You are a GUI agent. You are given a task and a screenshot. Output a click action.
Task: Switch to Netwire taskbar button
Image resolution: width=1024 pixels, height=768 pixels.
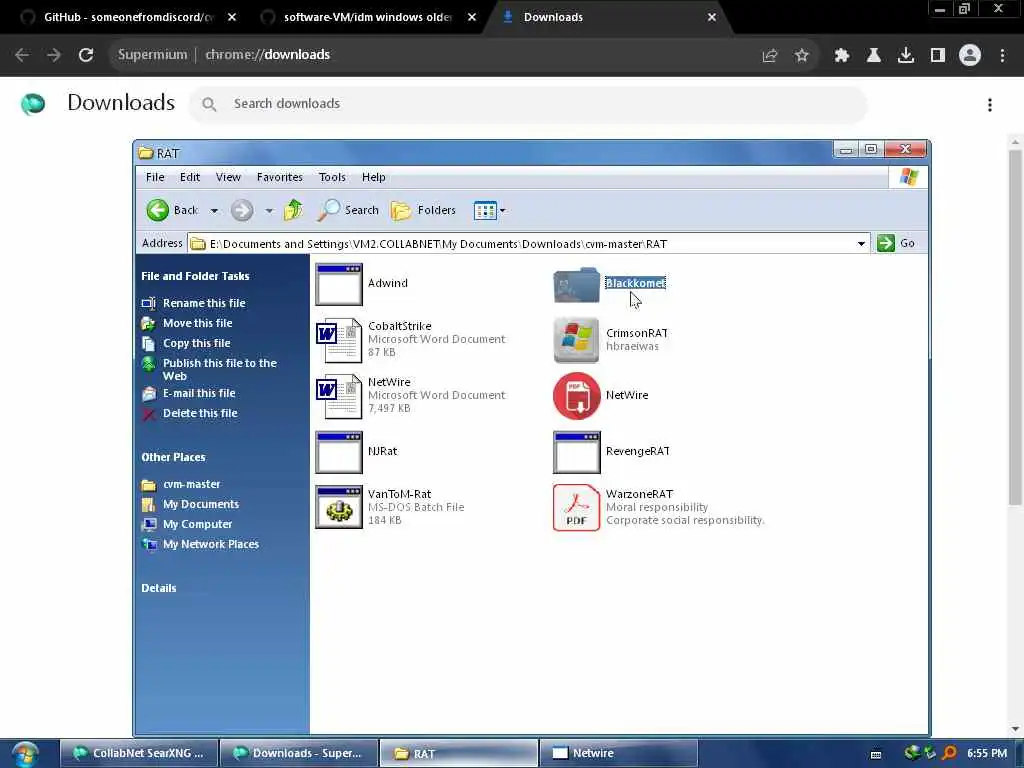[x=617, y=753]
